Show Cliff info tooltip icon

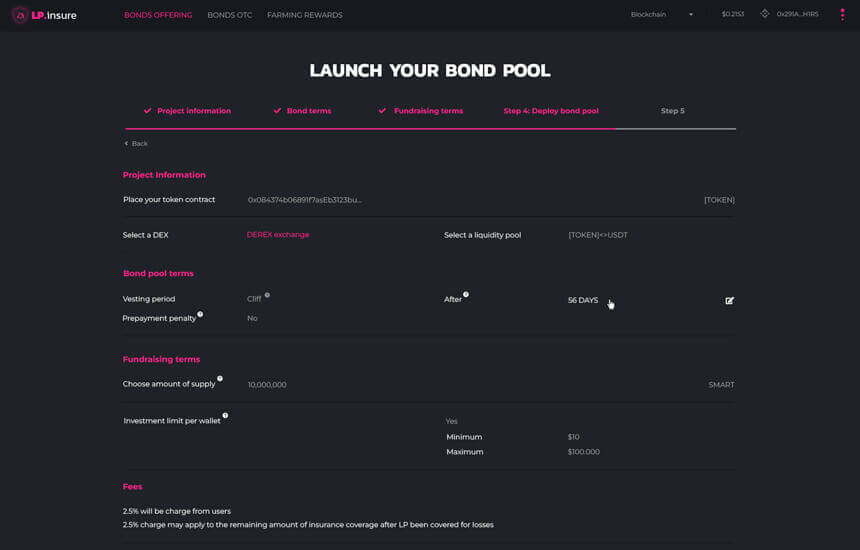[x=267, y=295]
